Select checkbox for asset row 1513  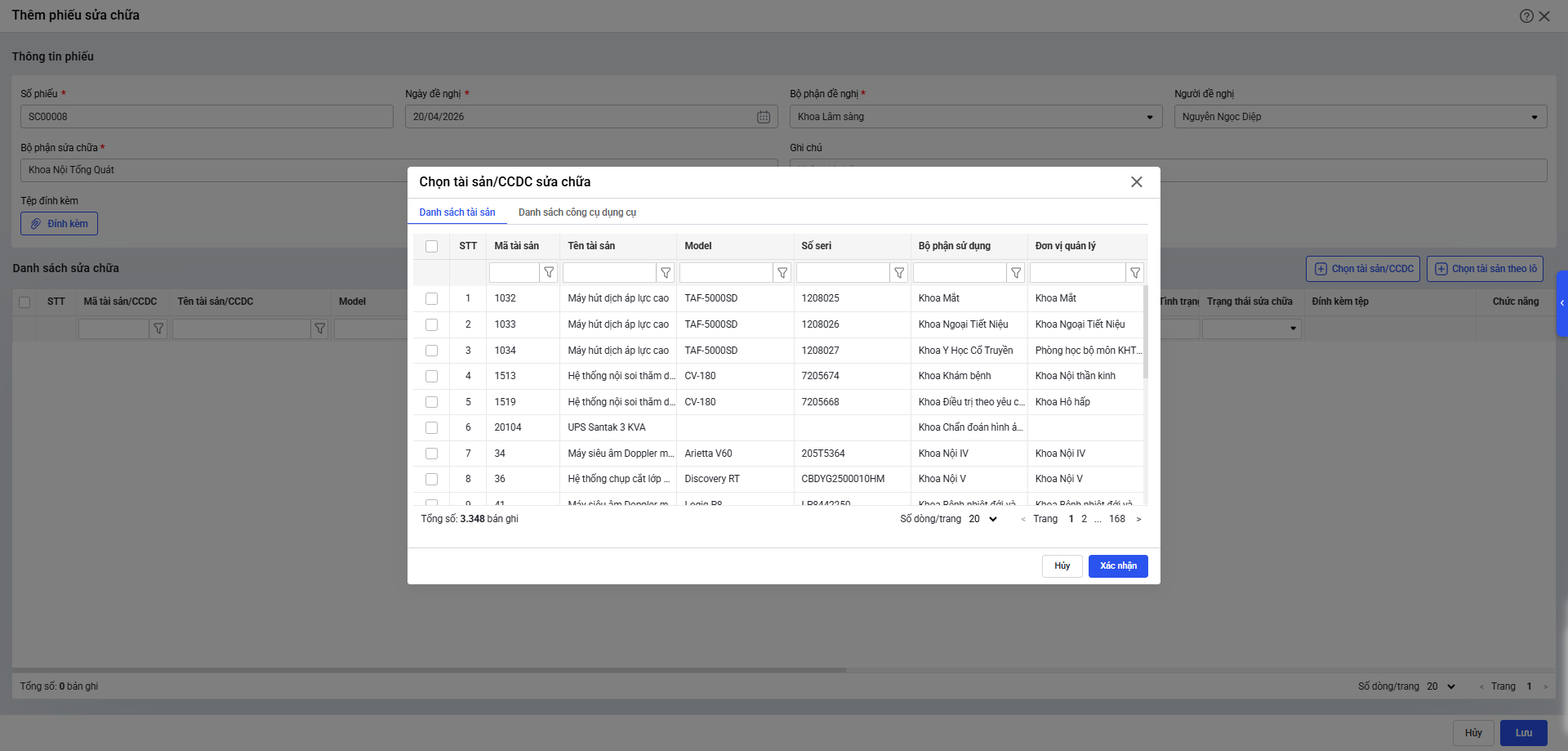click(431, 377)
